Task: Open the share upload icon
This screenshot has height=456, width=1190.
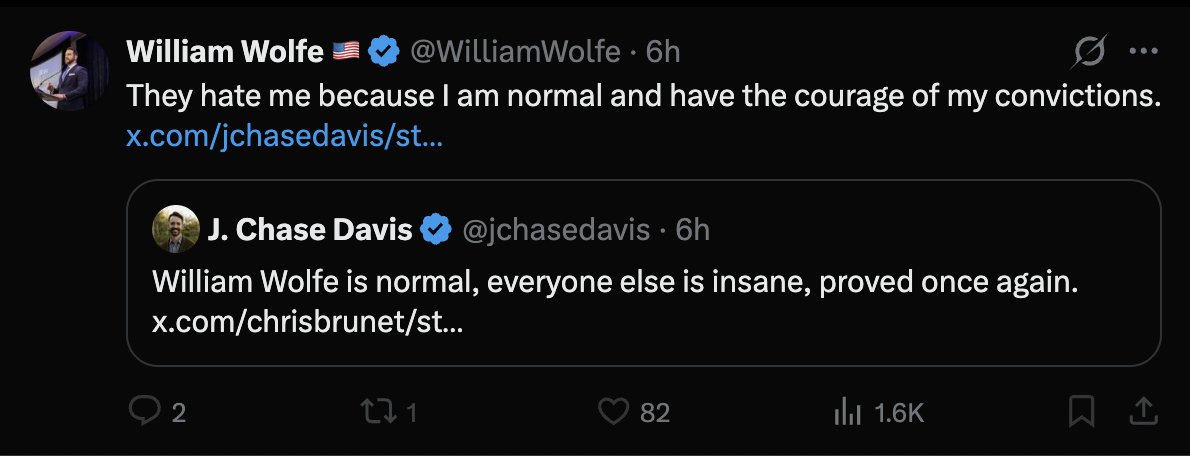Action: [1143, 411]
